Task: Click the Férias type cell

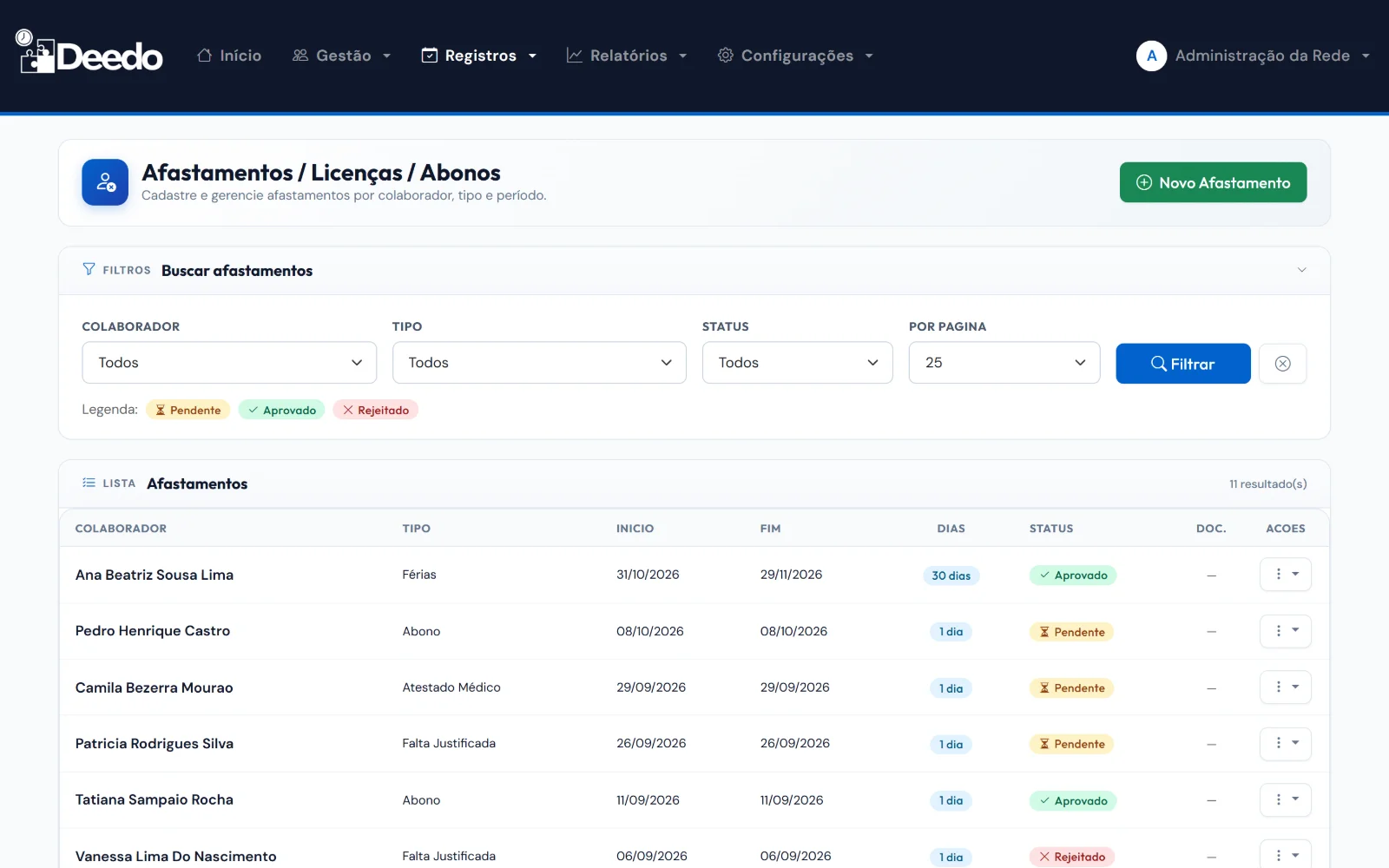Action: [419, 575]
